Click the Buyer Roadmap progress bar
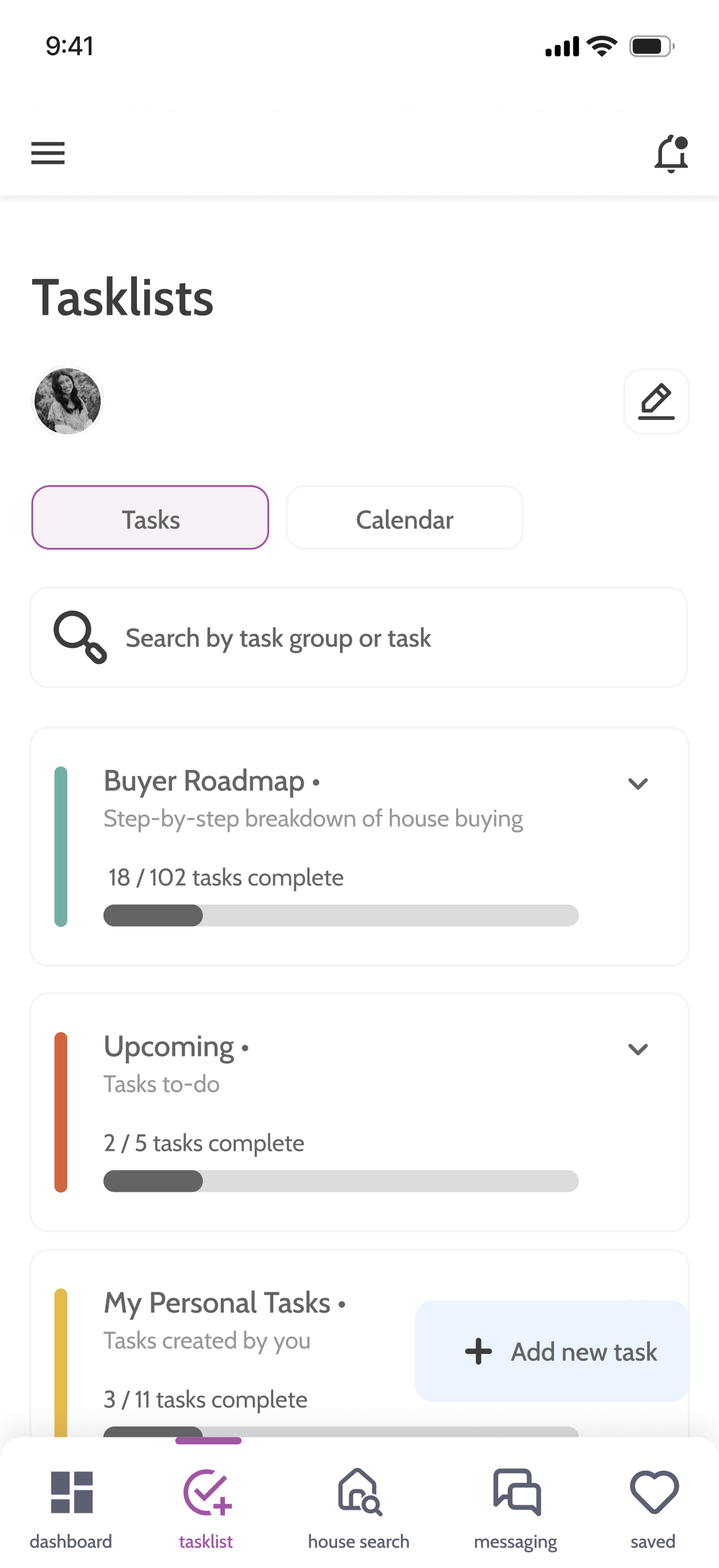The height and width of the screenshot is (1568, 719). [x=341, y=915]
